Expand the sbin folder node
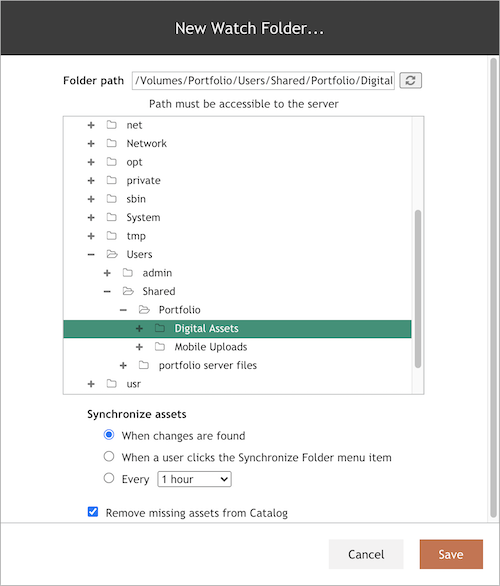Viewport: 500px width, 586px height. [x=91, y=199]
